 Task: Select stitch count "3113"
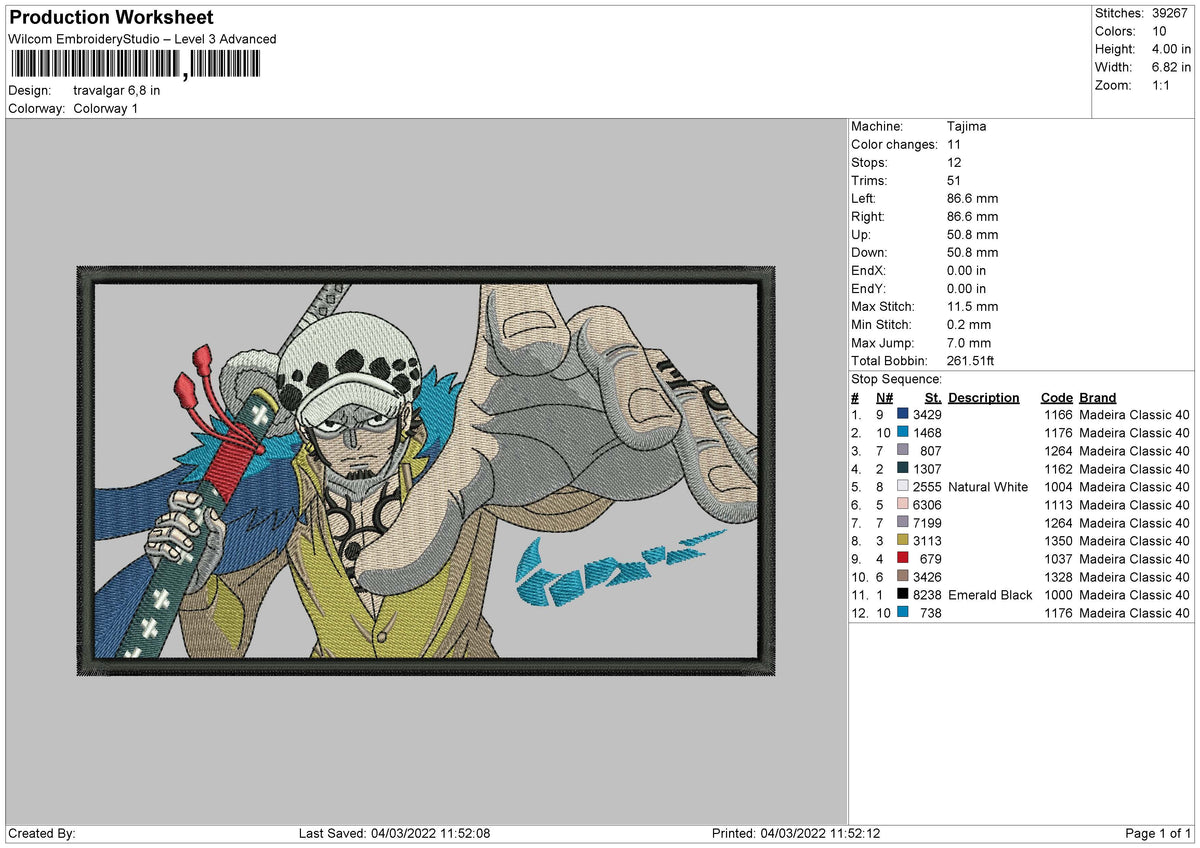pyautogui.click(x=927, y=540)
